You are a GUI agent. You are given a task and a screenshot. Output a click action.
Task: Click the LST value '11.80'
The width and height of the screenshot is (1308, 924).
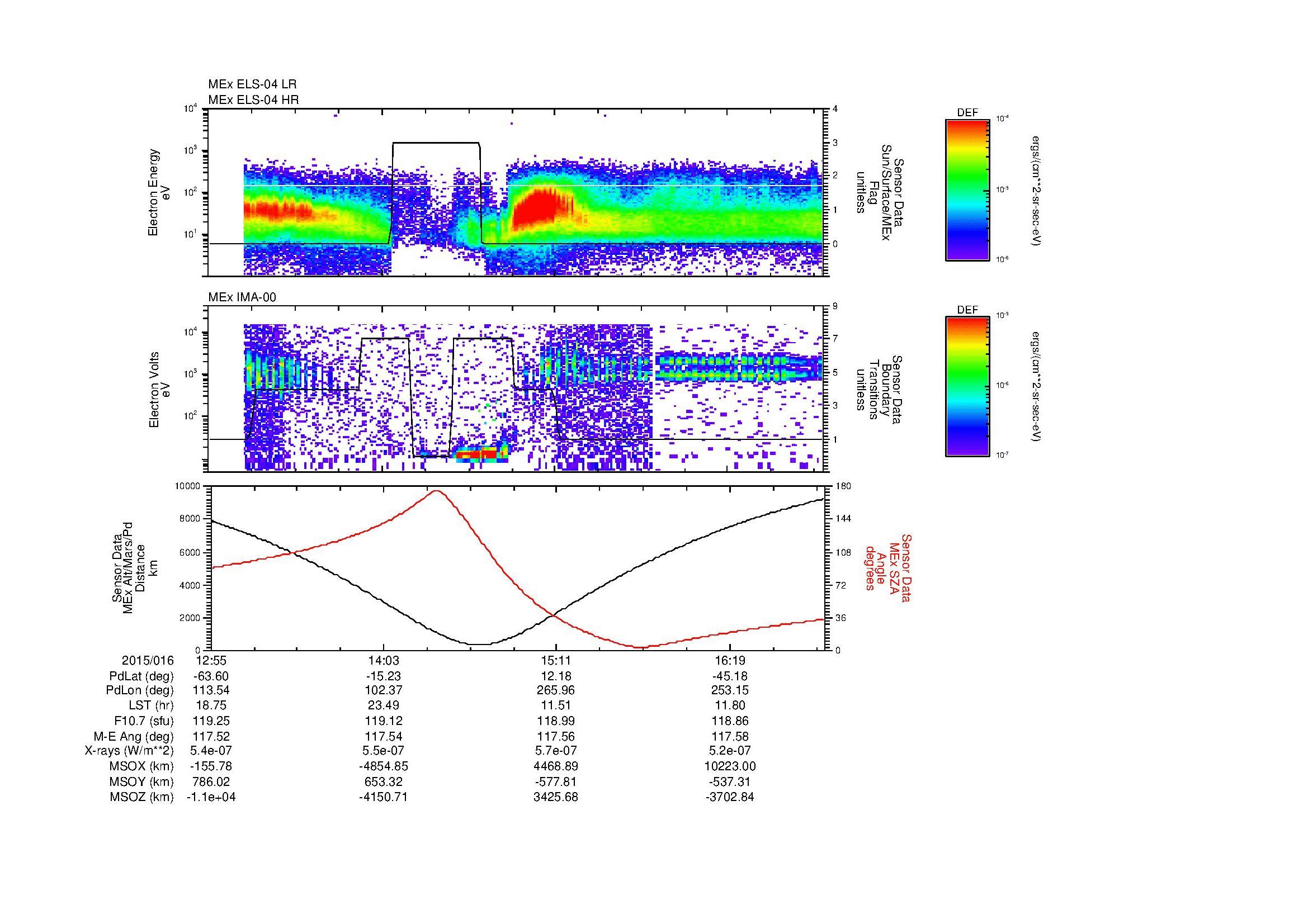[x=730, y=706]
